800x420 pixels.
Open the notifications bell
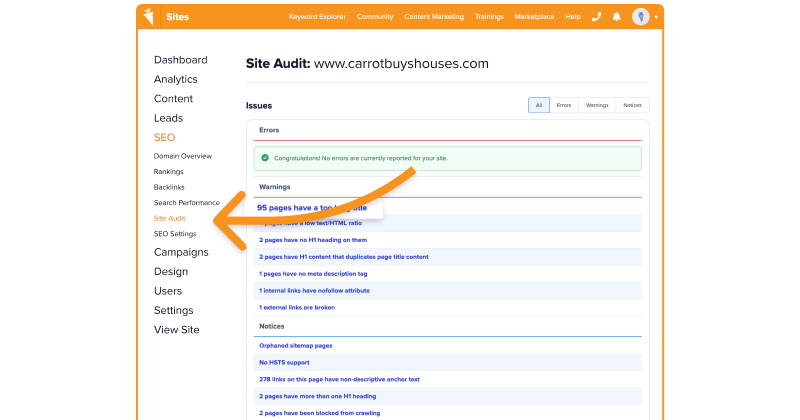(616, 17)
